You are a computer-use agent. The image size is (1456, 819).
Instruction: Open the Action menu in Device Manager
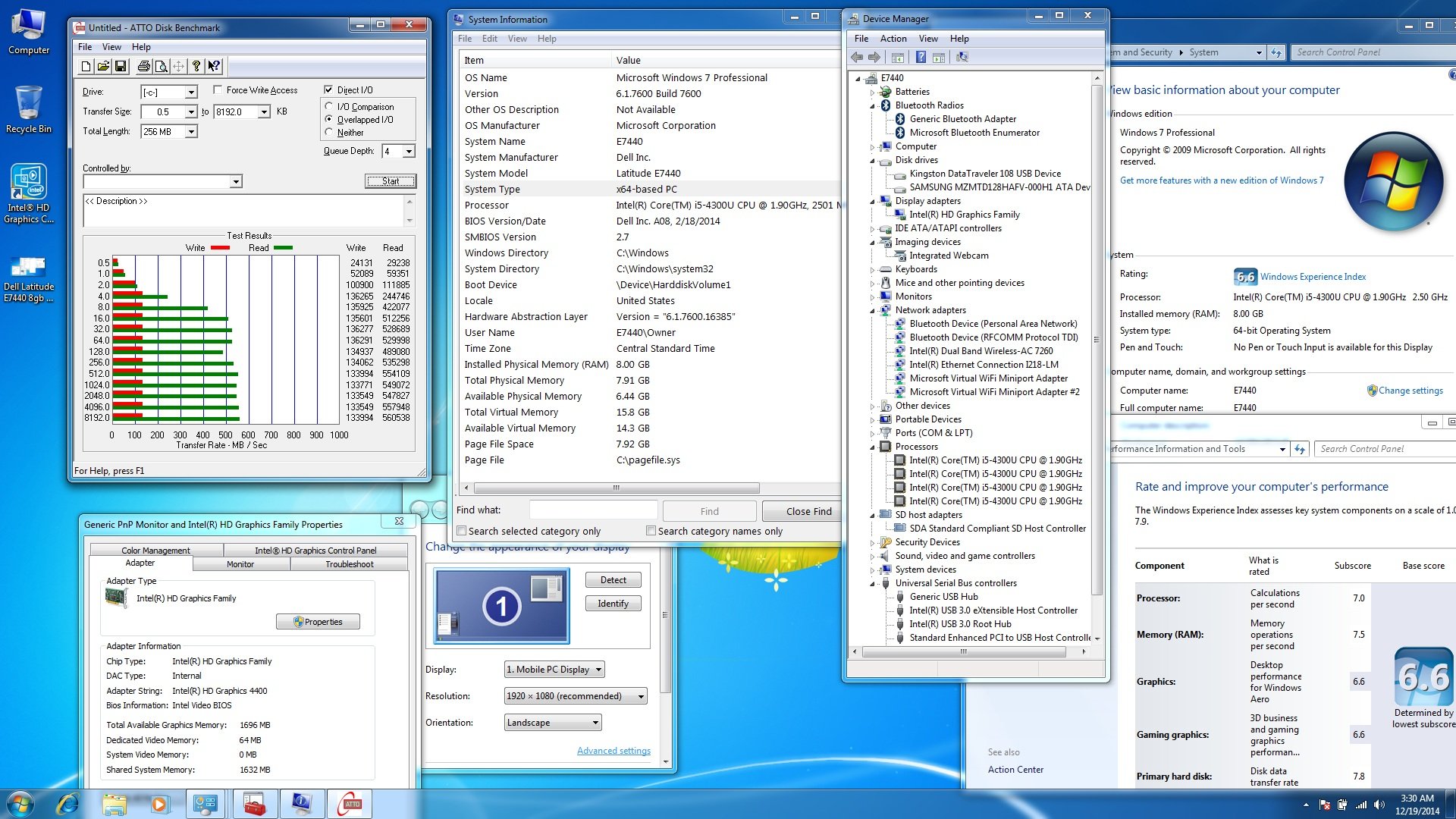893,39
